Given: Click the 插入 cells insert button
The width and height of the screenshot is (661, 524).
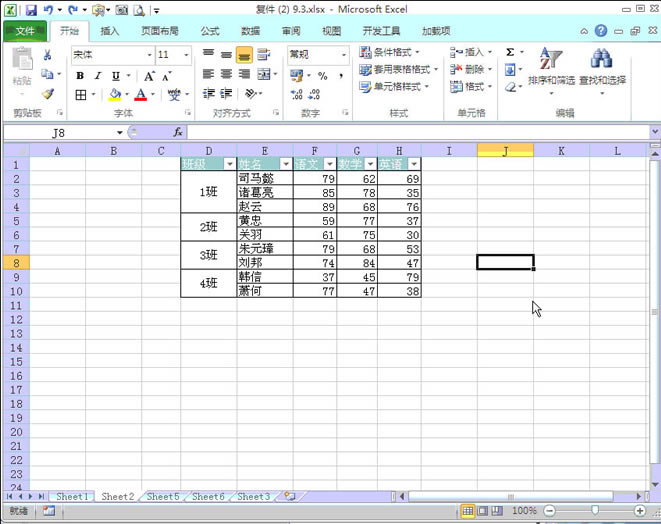Looking at the screenshot, I should (x=471, y=52).
